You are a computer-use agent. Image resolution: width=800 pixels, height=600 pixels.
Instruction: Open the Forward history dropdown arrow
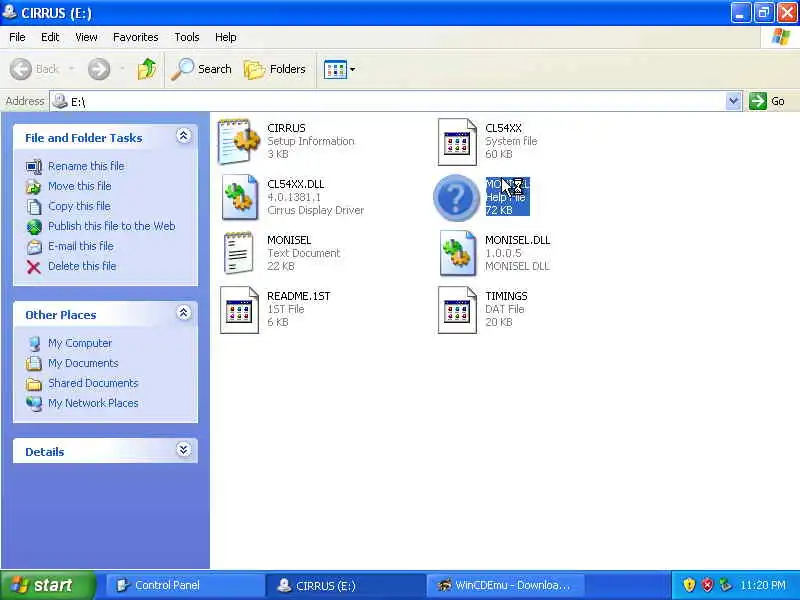[x=122, y=69]
